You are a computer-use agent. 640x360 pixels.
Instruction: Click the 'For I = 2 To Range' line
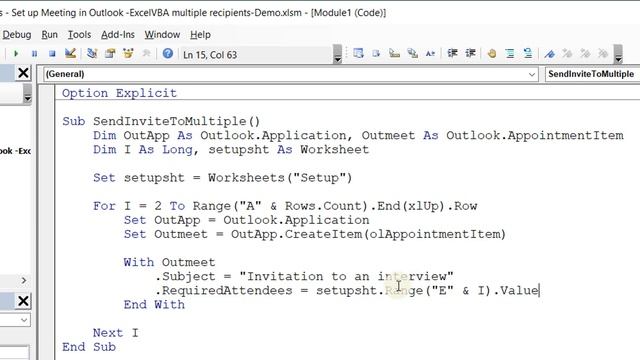[x=285, y=206]
